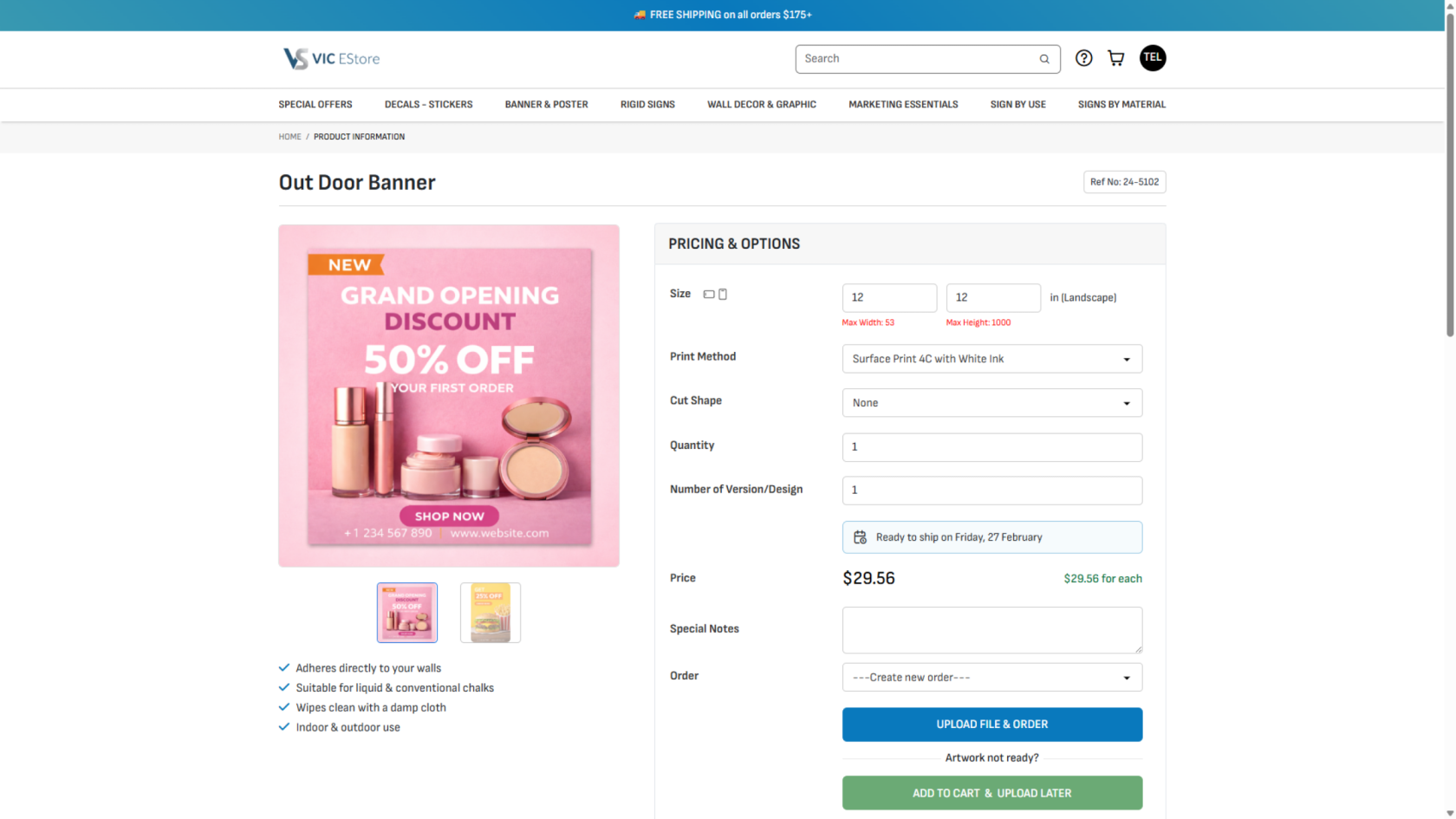
Task: Expand the Order dropdown
Action: tap(991, 678)
